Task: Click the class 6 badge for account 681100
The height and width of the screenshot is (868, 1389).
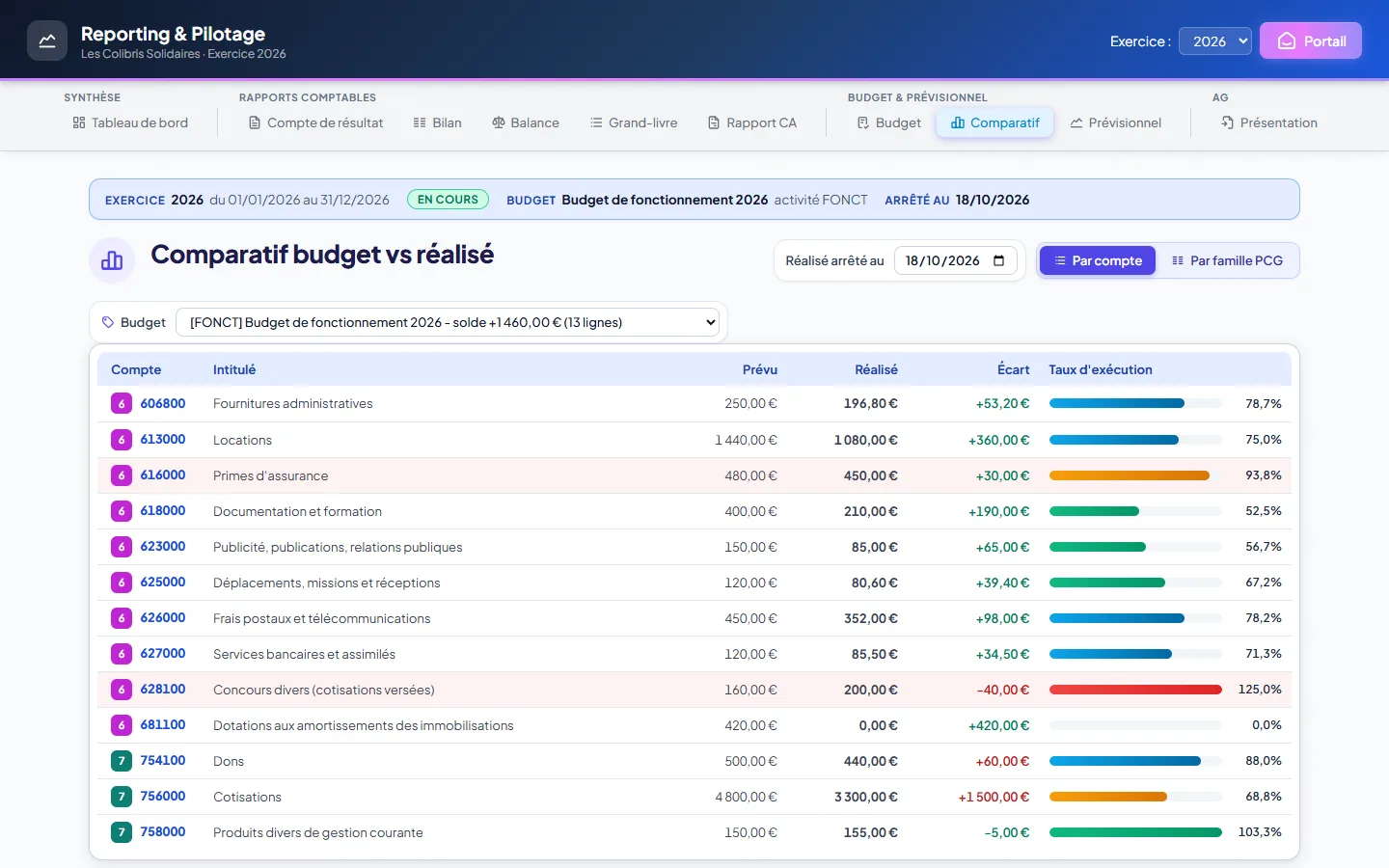Action: click(x=122, y=725)
